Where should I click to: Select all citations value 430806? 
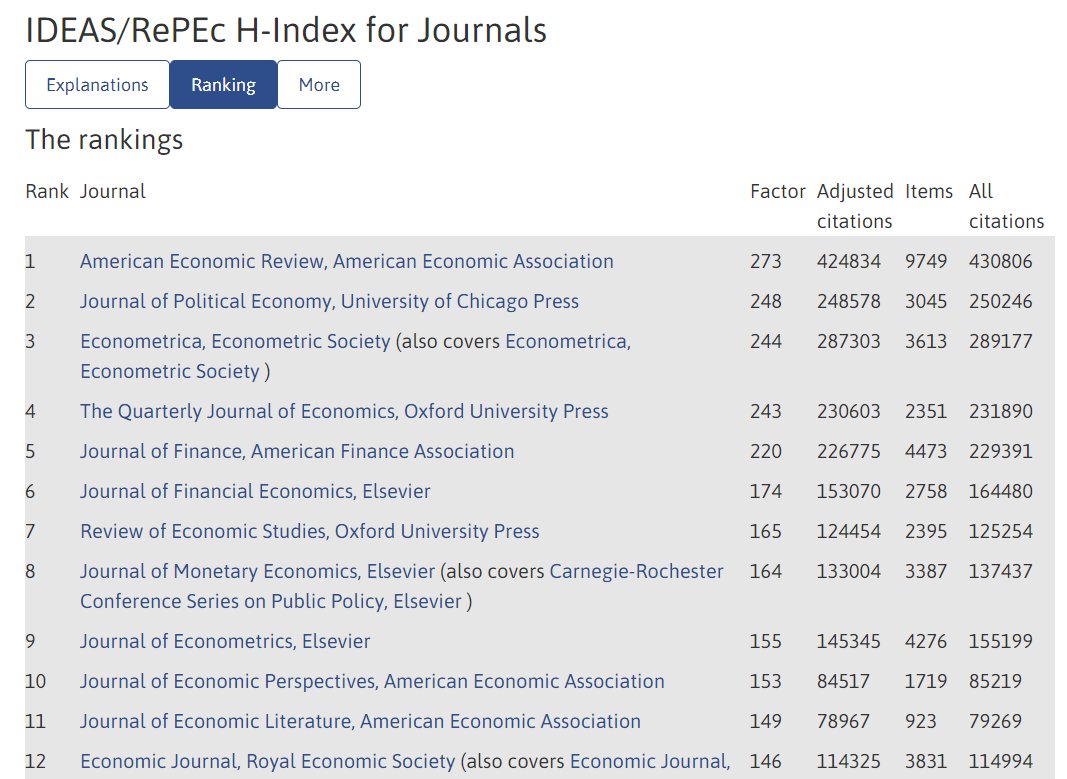pyautogui.click(x=1000, y=261)
